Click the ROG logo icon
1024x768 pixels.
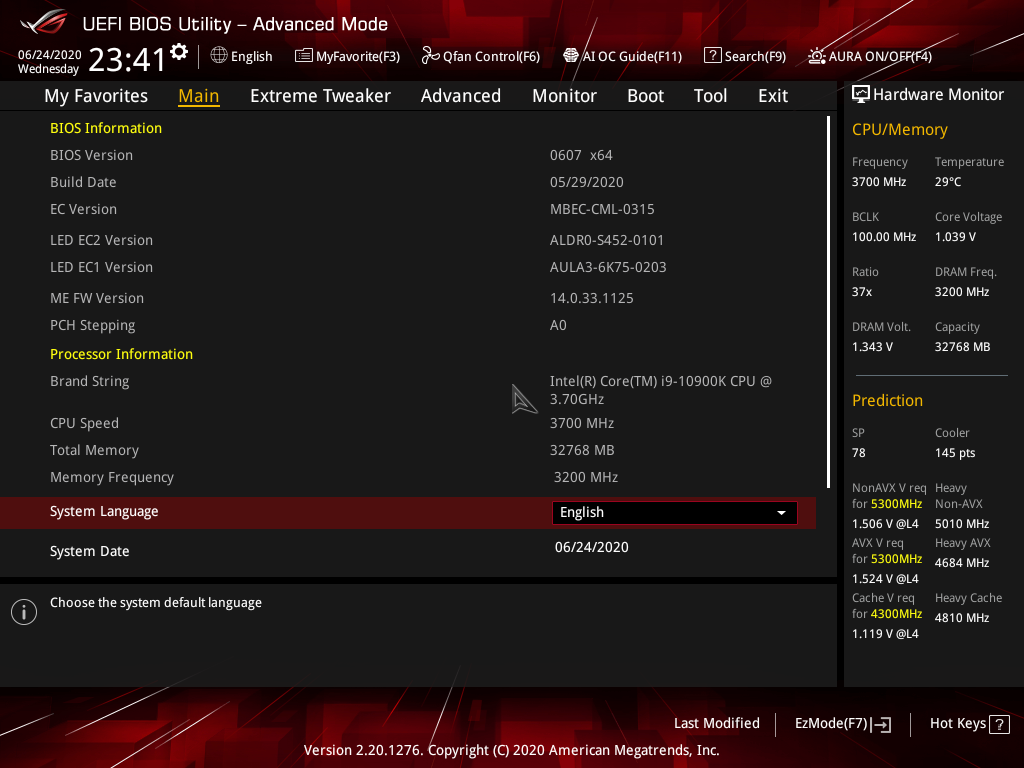pos(43,22)
